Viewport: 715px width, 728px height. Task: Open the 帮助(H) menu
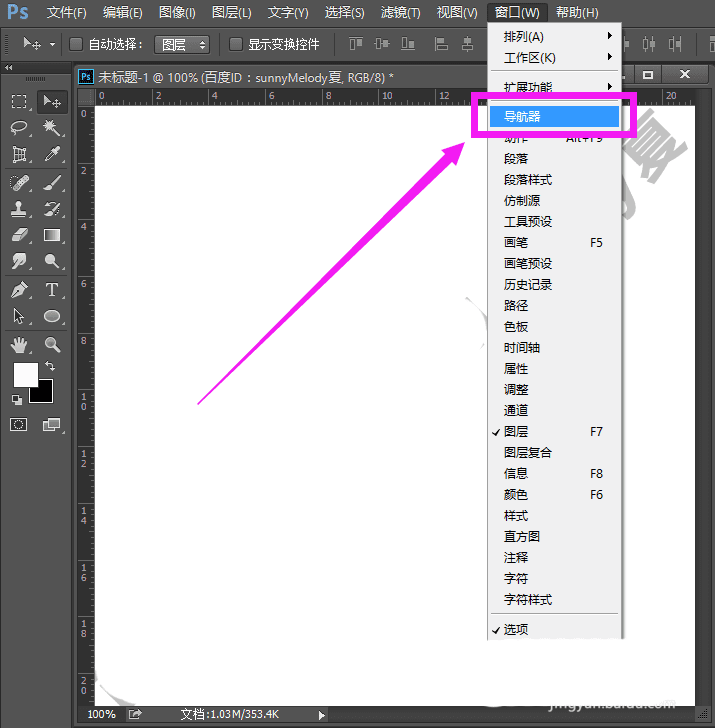577,13
